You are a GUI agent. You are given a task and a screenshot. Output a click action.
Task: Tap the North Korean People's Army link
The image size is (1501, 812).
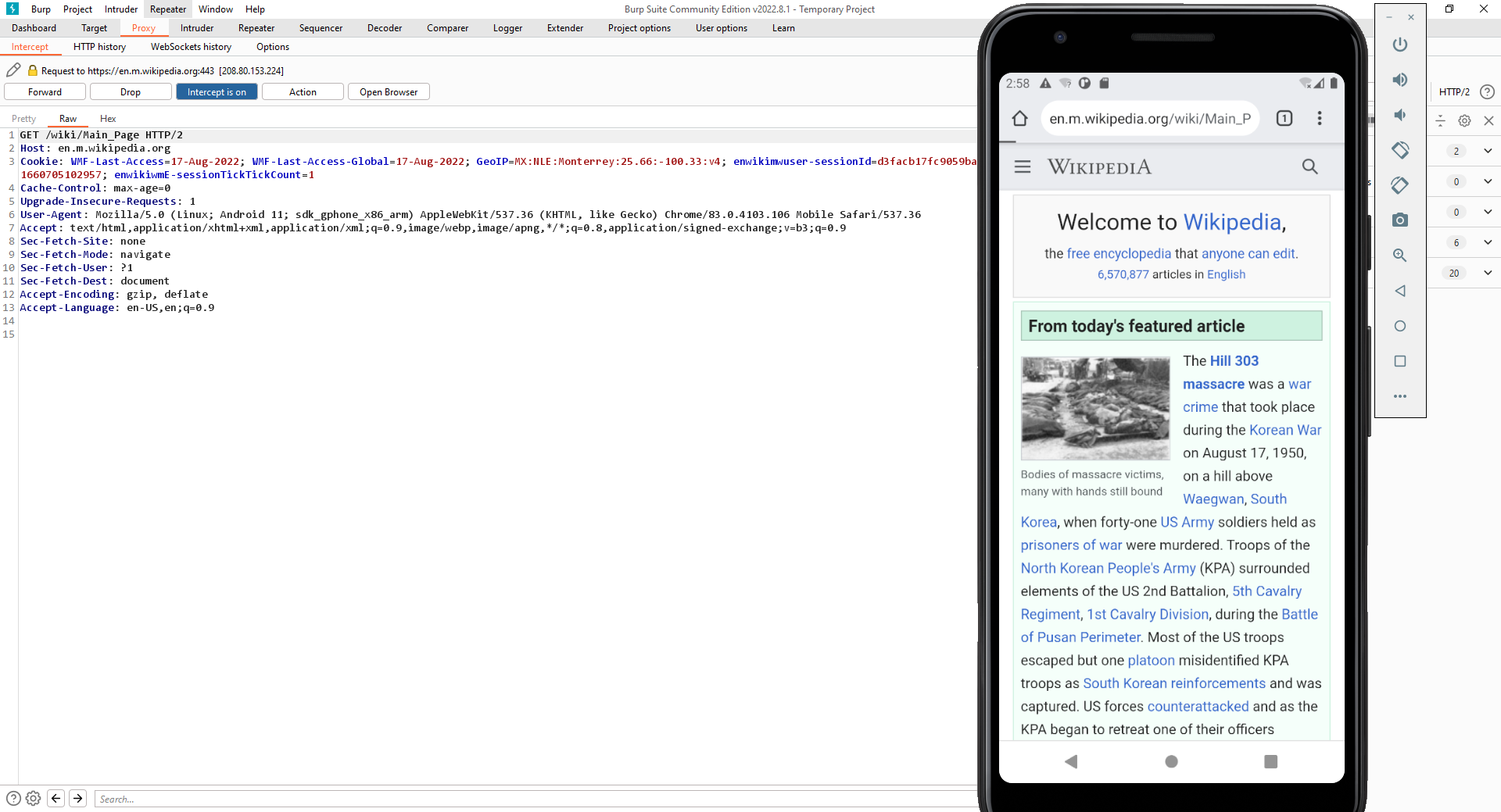coord(1108,568)
